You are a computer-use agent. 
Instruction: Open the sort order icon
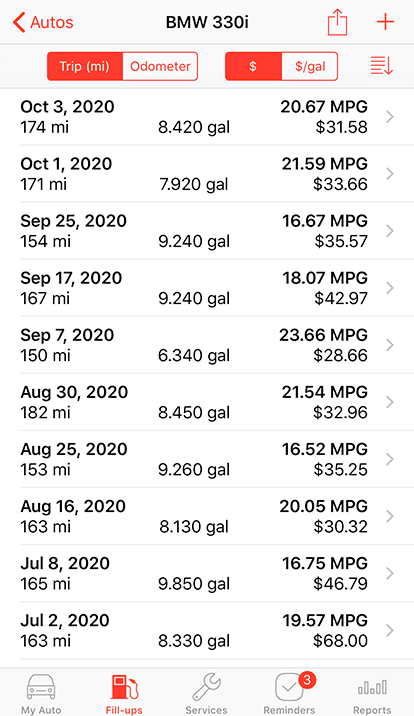(x=382, y=66)
